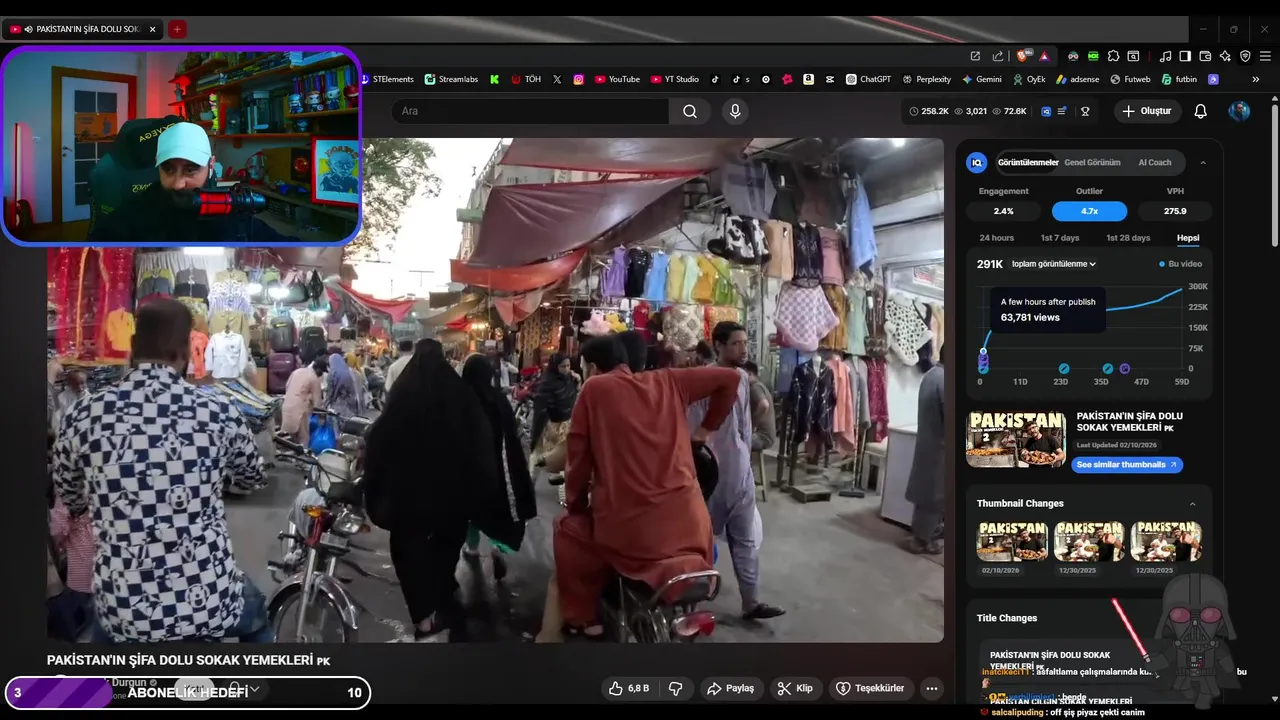Select the 1st 7 days range
This screenshot has width=1280, height=720.
[1060, 238]
